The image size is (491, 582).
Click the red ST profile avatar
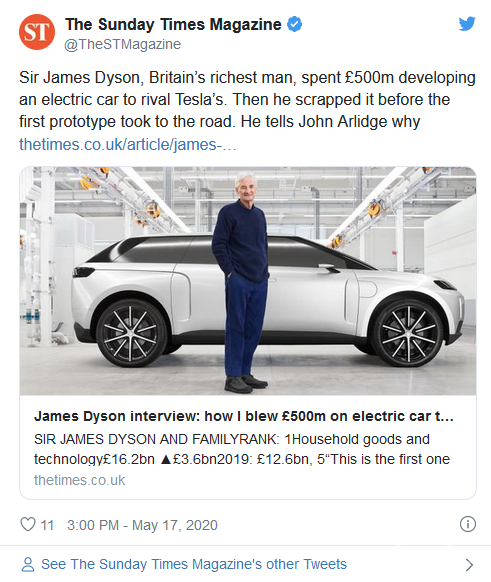pyautogui.click(x=37, y=32)
